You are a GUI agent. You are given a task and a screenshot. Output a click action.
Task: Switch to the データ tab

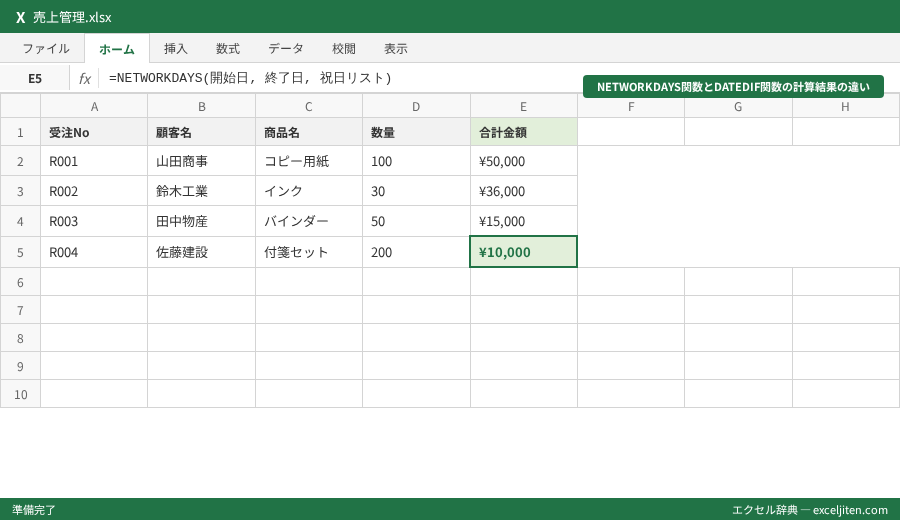pos(286,49)
